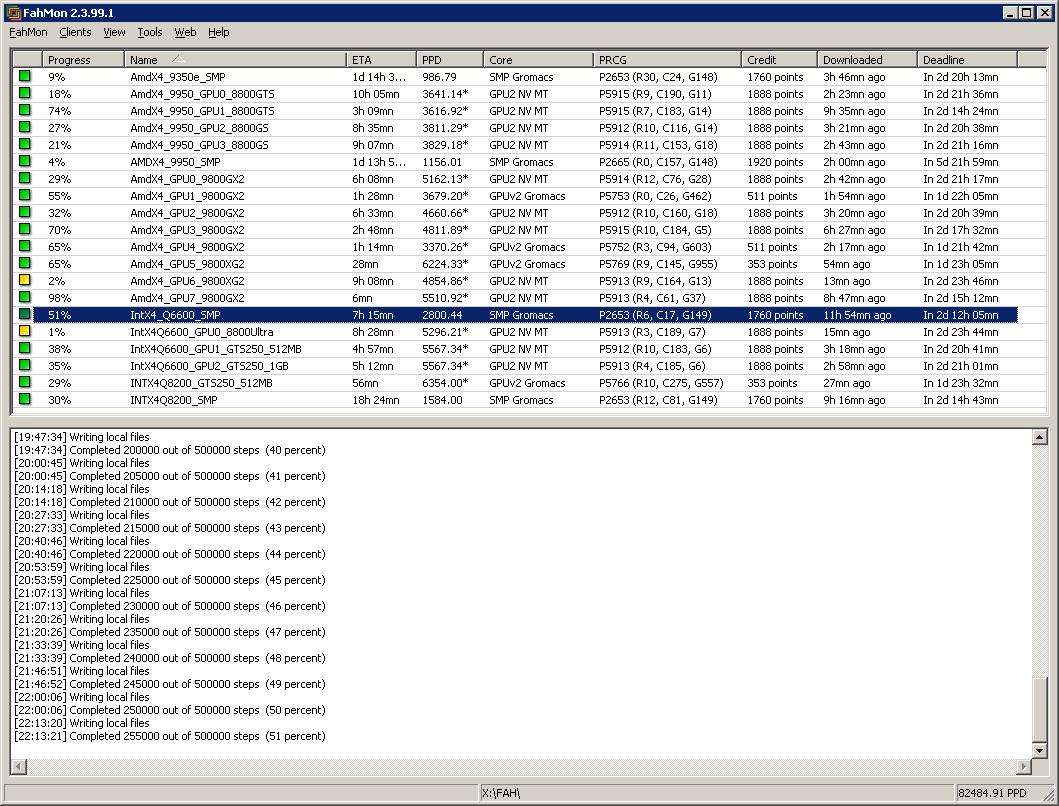
Task: Sort by Downloaded column header
Action: [867, 59]
